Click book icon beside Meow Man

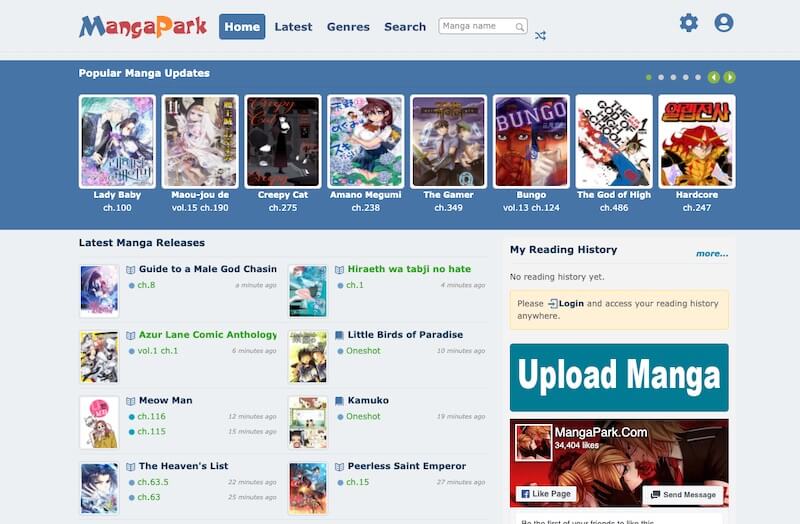tap(131, 401)
